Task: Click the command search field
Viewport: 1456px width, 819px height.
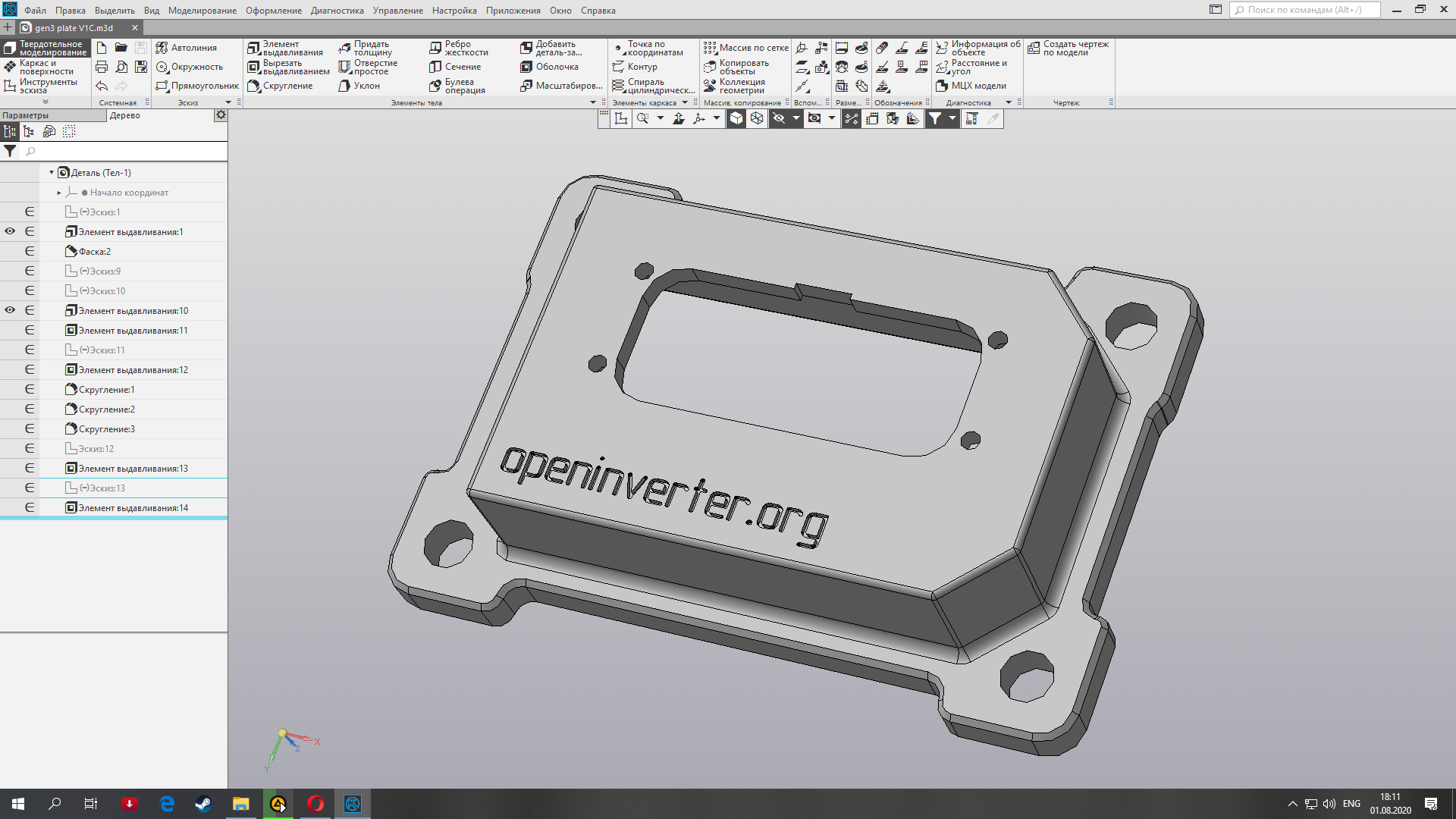Action: [1304, 10]
